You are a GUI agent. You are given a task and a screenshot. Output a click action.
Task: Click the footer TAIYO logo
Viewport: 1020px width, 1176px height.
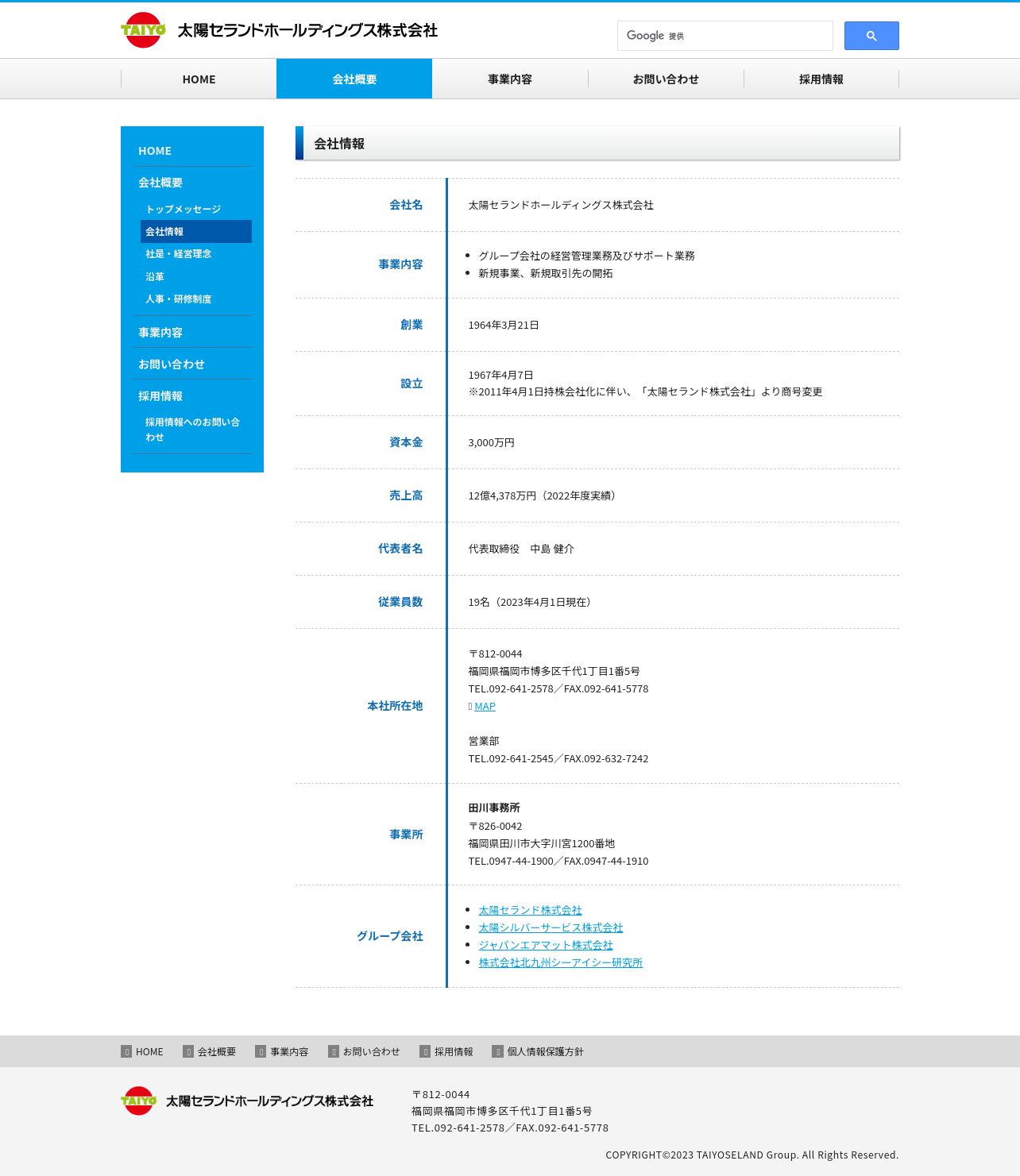[x=138, y=1101]
